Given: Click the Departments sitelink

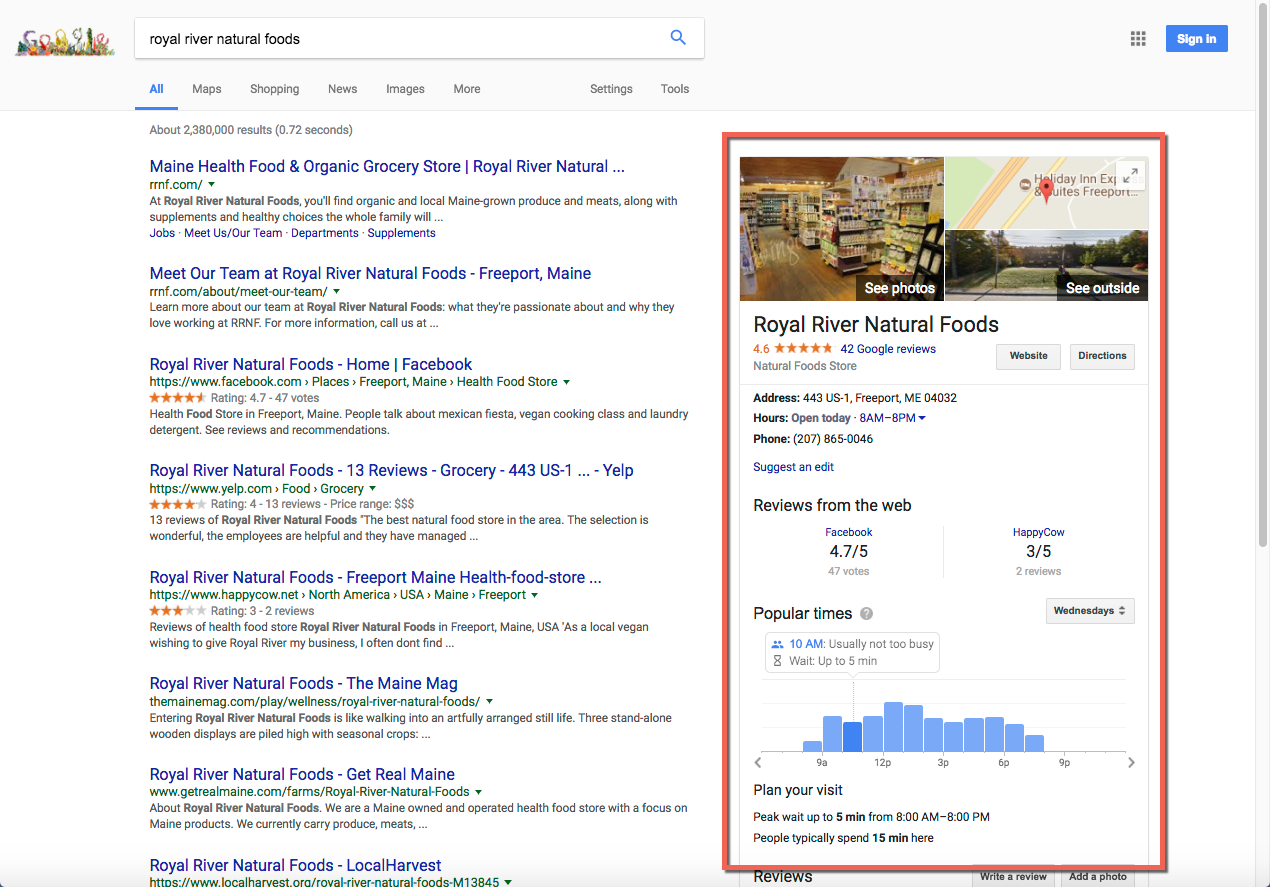Looking at the screenshot, I should point(325,233).
